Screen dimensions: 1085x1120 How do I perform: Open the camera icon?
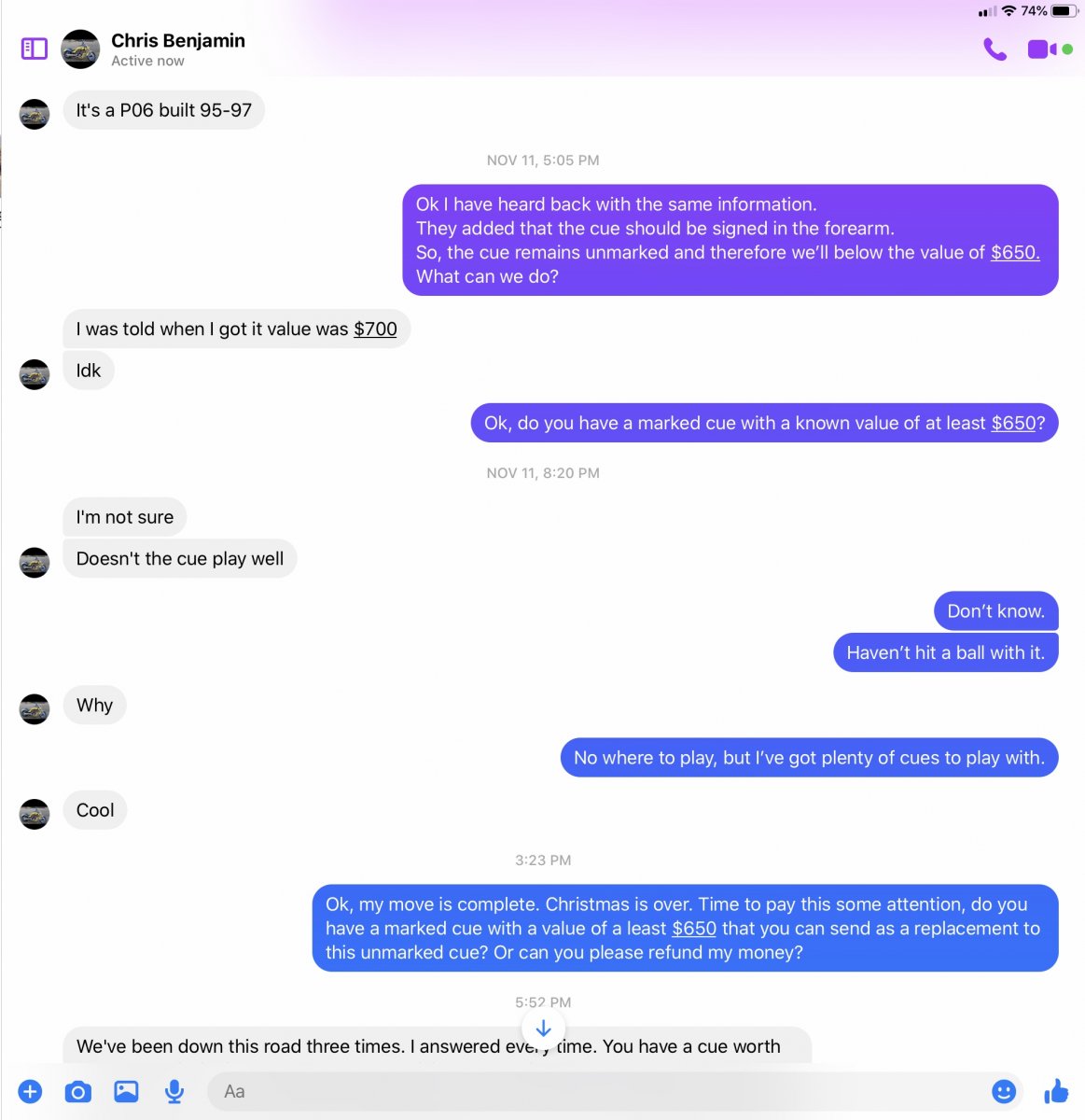point(77,1091)
